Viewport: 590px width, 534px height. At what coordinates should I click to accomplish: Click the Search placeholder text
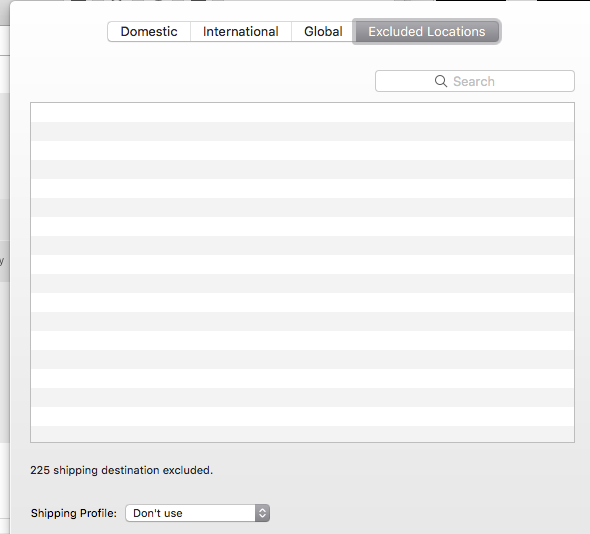pos(474,81)
